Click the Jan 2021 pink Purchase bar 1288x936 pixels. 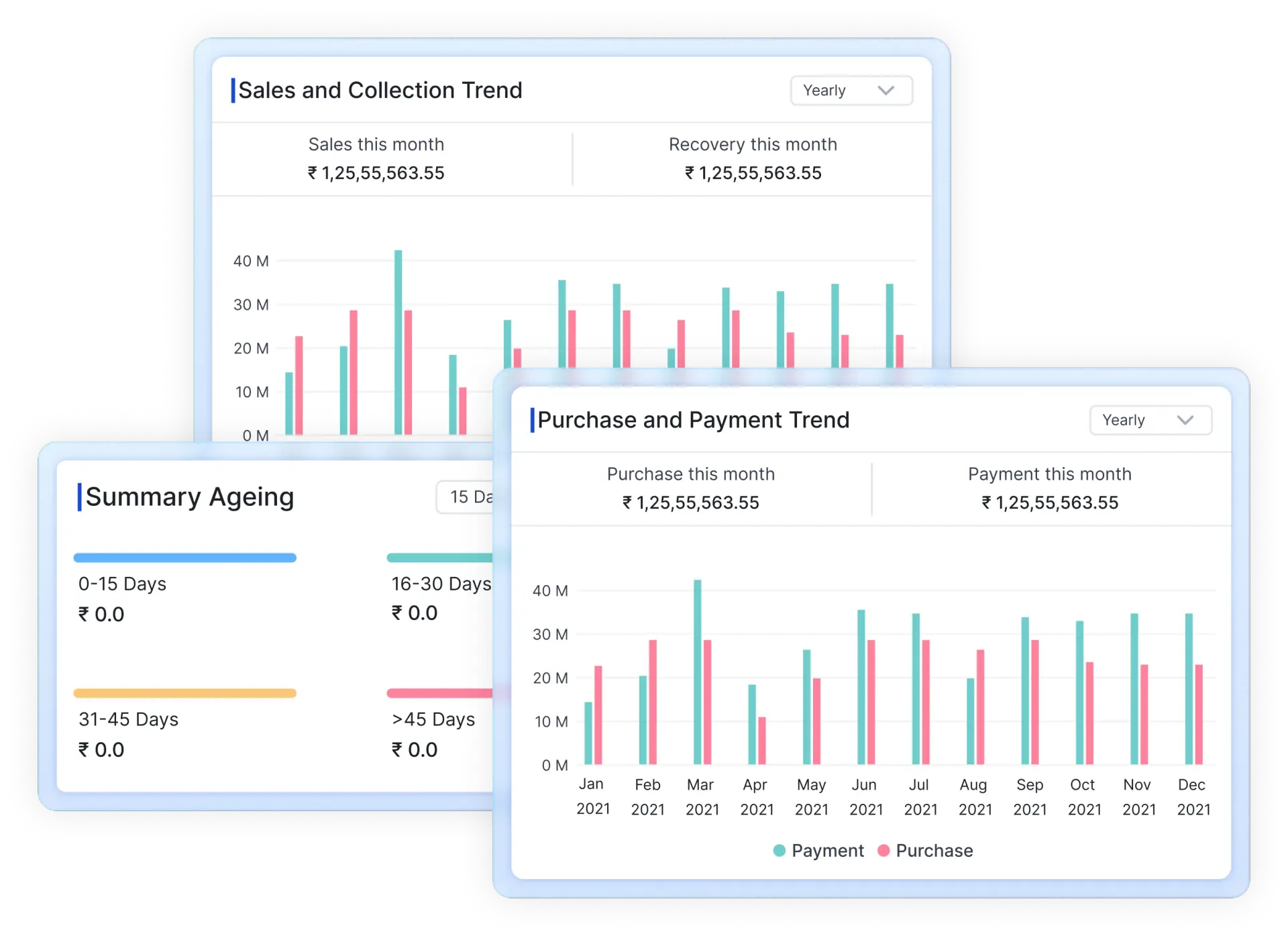click(x=598, y=715)
